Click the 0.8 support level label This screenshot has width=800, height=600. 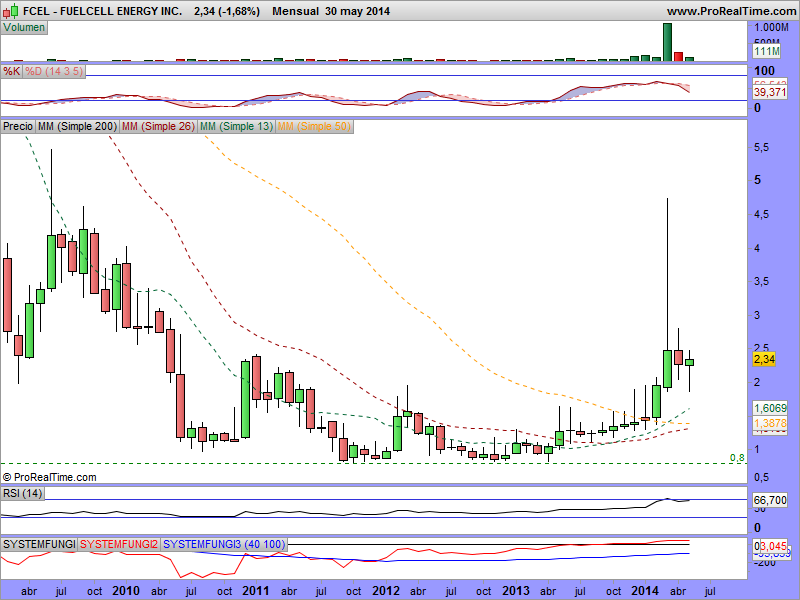pyautogui.click(x=737, y=458)
